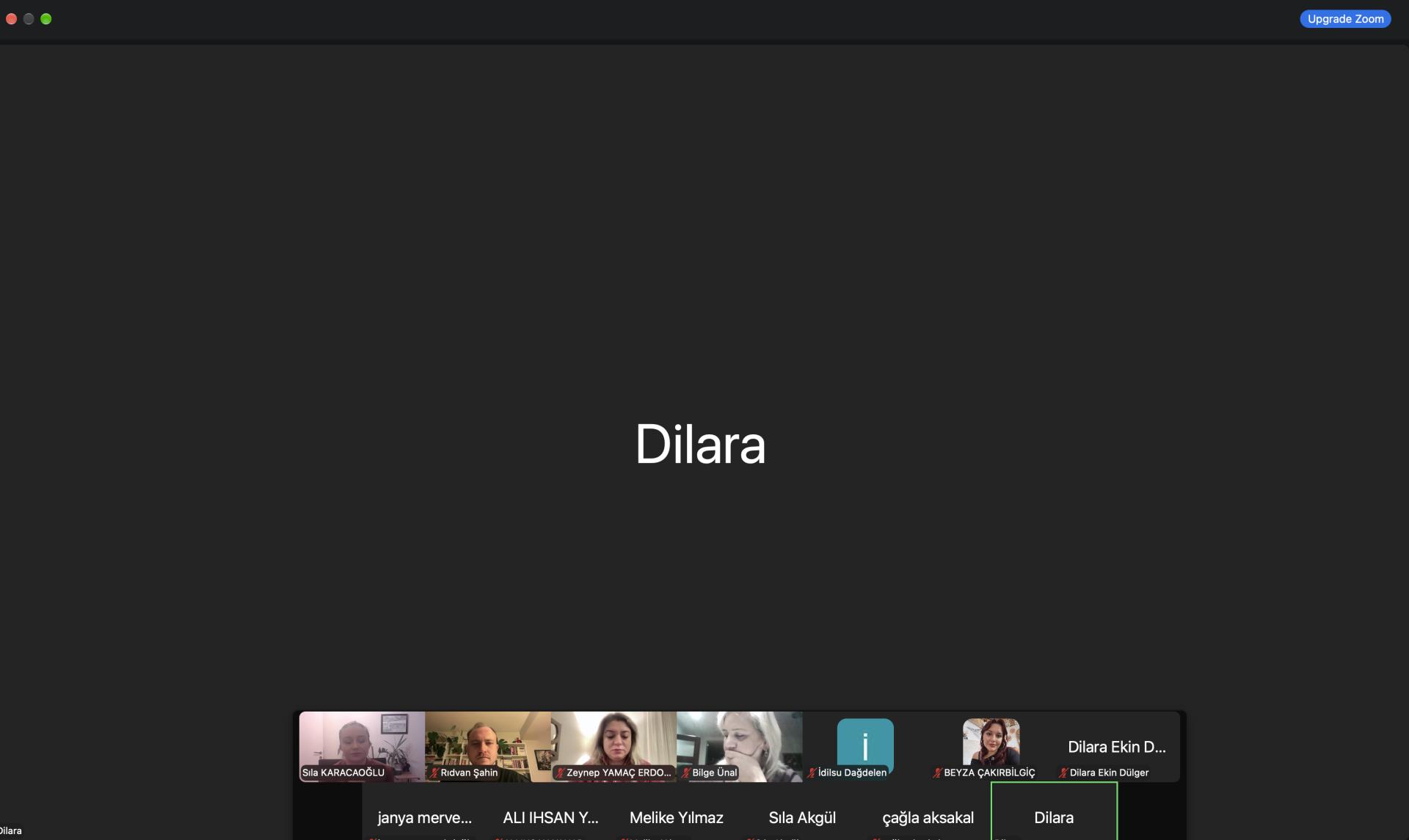Viewport: 1409px width, 840px height.
Task: Click the Dilara Ekin Dülger name label
Action: [x=1109, y=773]
